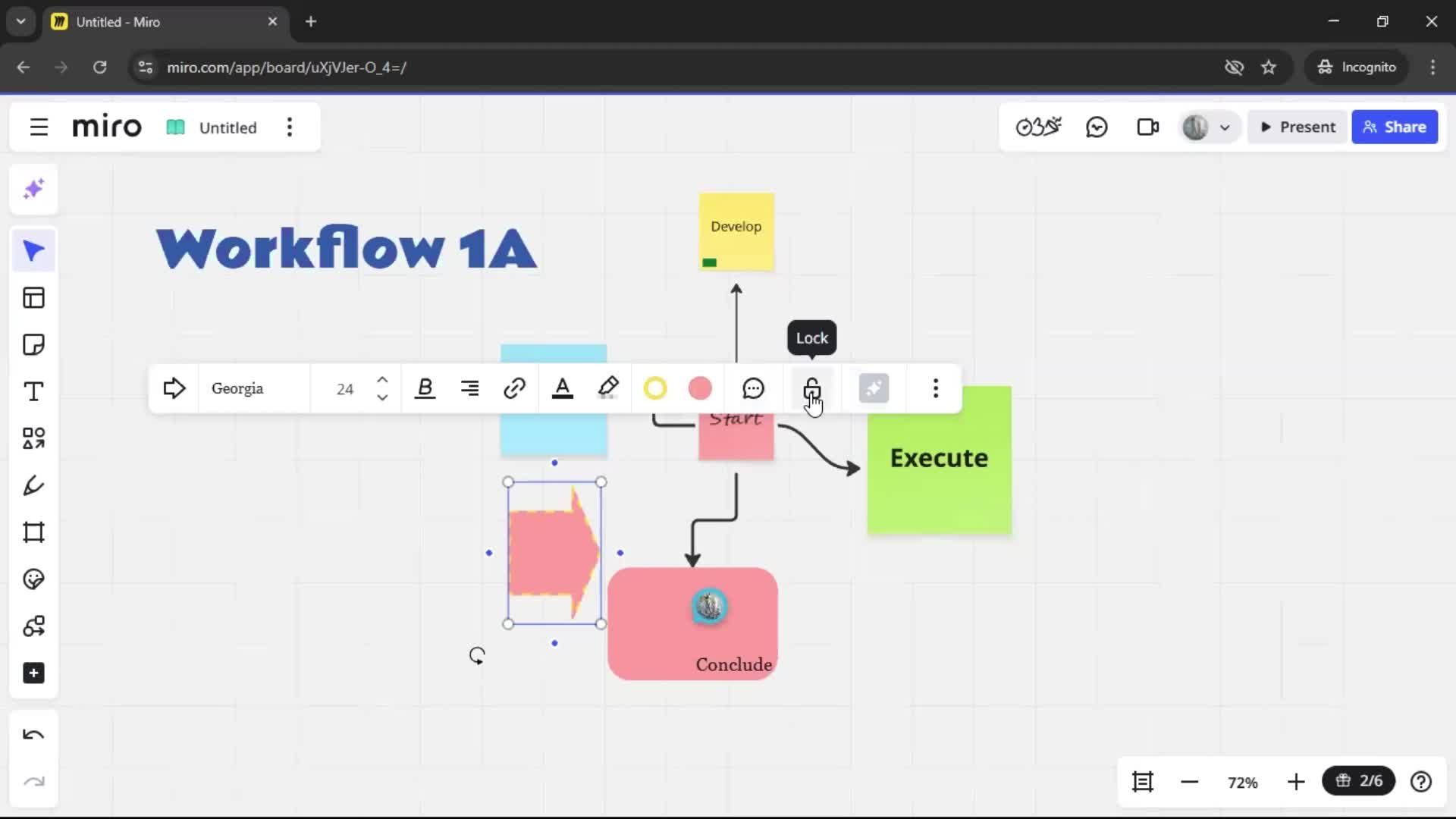Click the Miro AI sparkle toolbar button

pyautogui.click(x=874, y=388)
